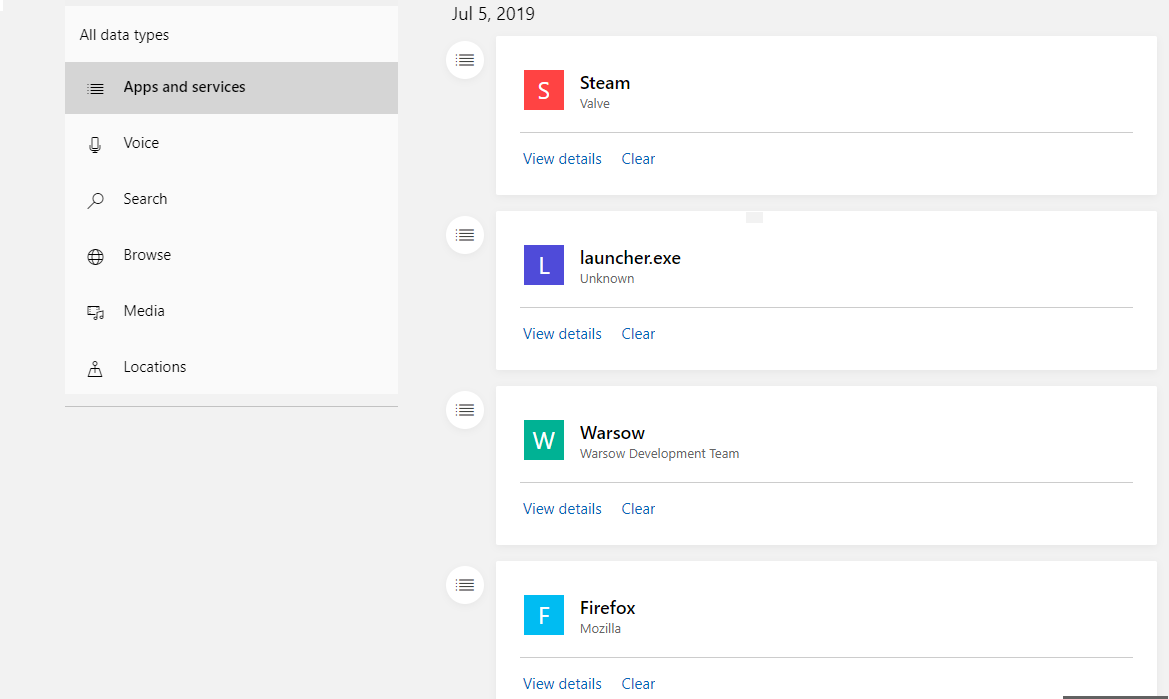Switch to the Locations data type
The image size is (1169, 699).
click(x=231, y=367)
